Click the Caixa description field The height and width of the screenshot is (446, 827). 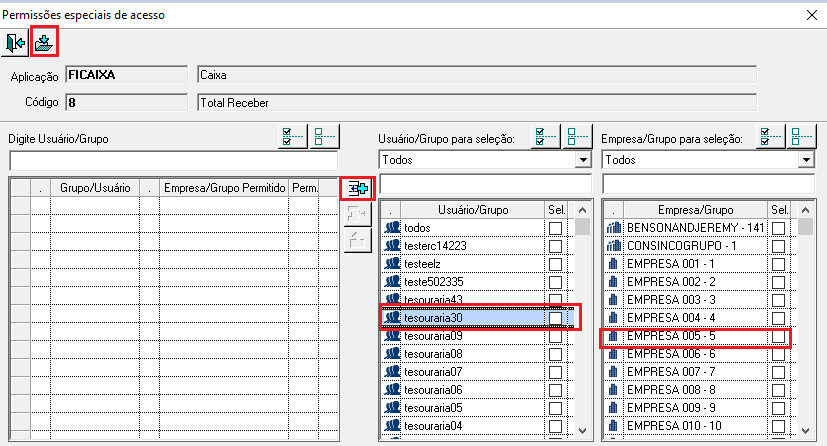click(477, 75)
